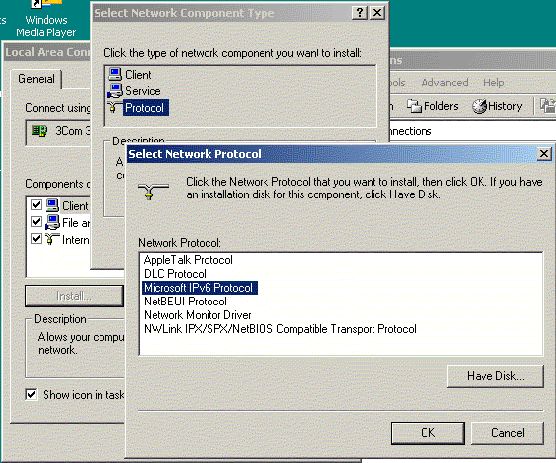
Task: Click the Protocol icon in the component list
Action: point(113,107)
